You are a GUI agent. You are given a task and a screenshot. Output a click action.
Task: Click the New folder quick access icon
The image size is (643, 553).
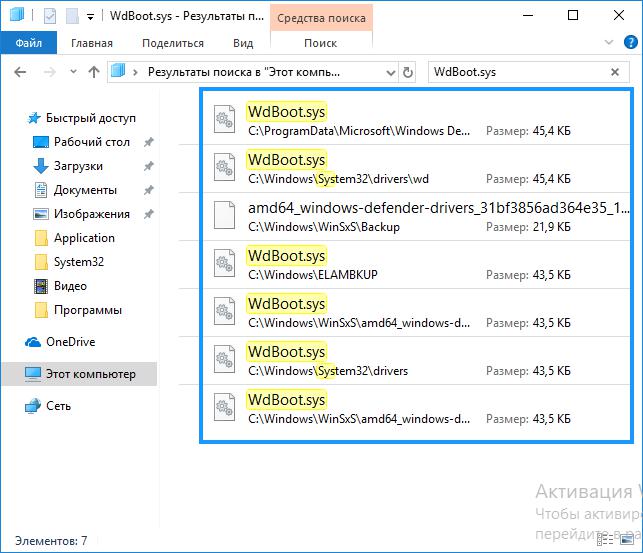(x=72, y=16)
